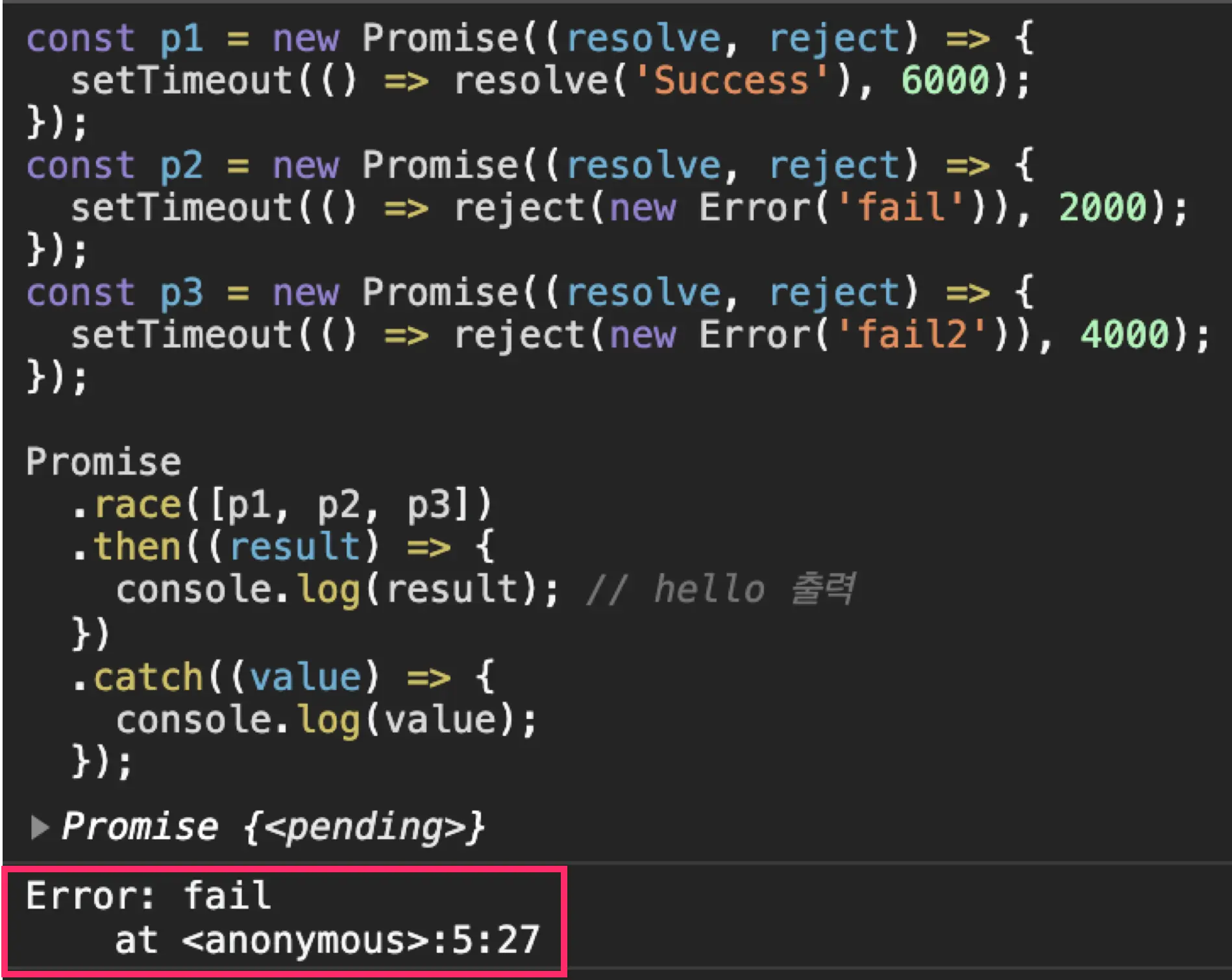Click the 'const p2' declaration line

pos(530,165)
